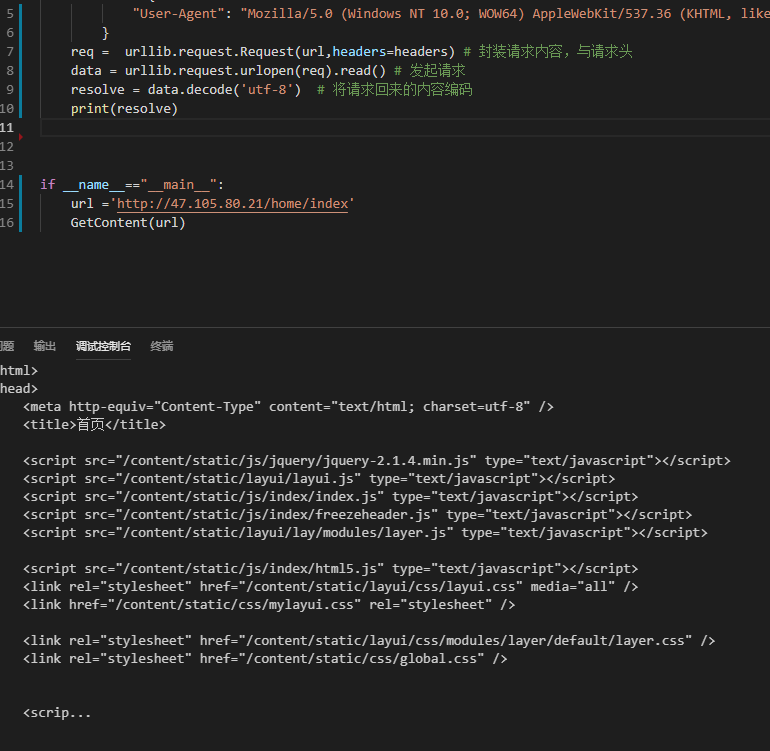Click the layui/layui.js script output line
The image size is (770, 751).
pyautogui.click(x=319, y=478)
